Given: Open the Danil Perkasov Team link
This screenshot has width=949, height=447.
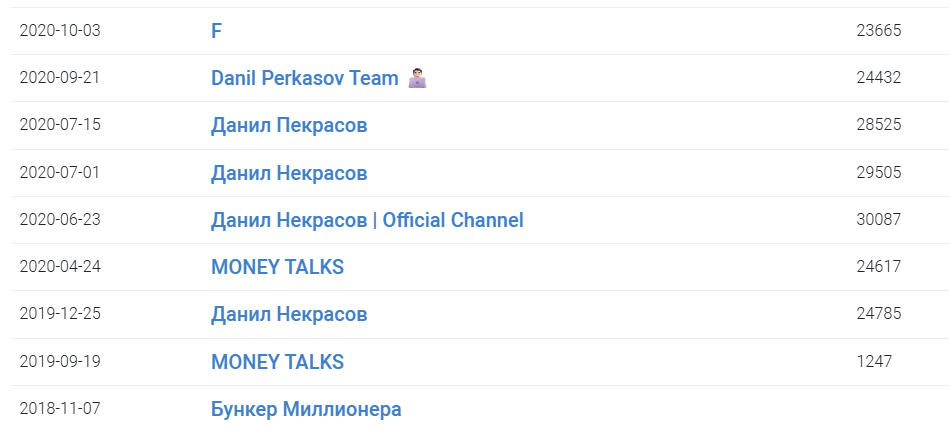Looking at the screenshot, I should tap(304, 78).
